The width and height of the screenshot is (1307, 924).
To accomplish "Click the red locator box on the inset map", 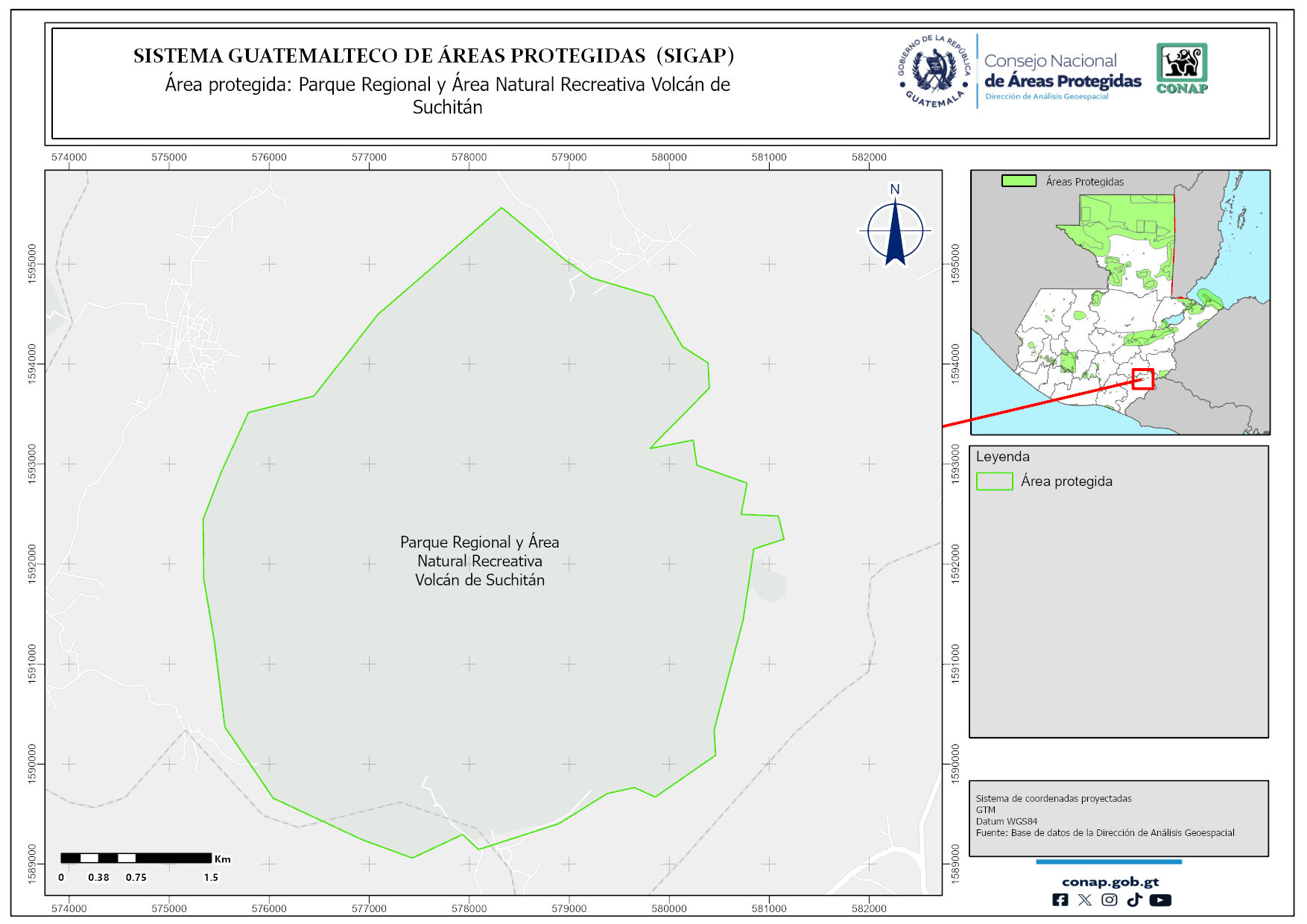I will tap(1142, 379).
